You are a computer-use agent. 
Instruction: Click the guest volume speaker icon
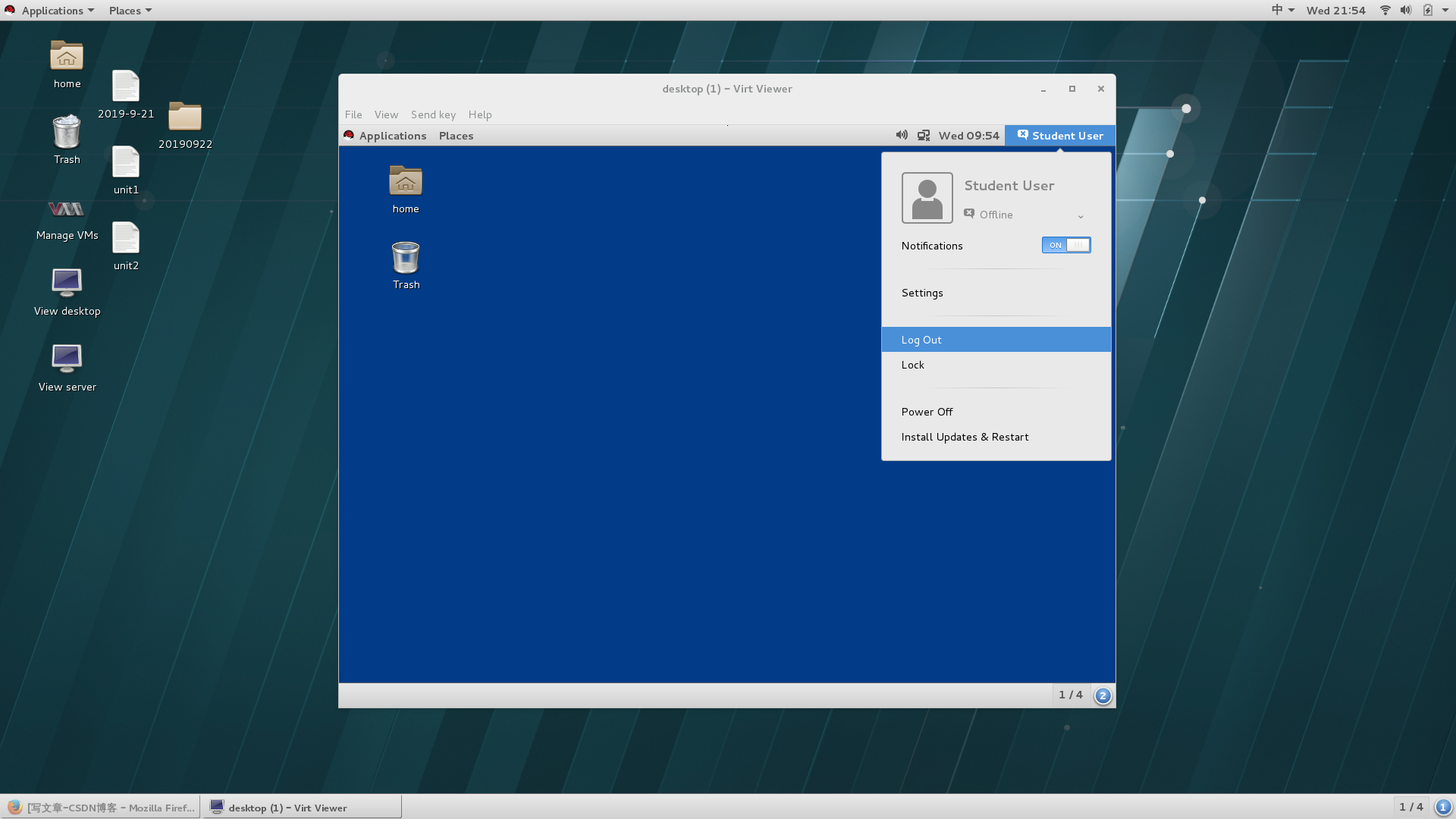coord(902,135)
